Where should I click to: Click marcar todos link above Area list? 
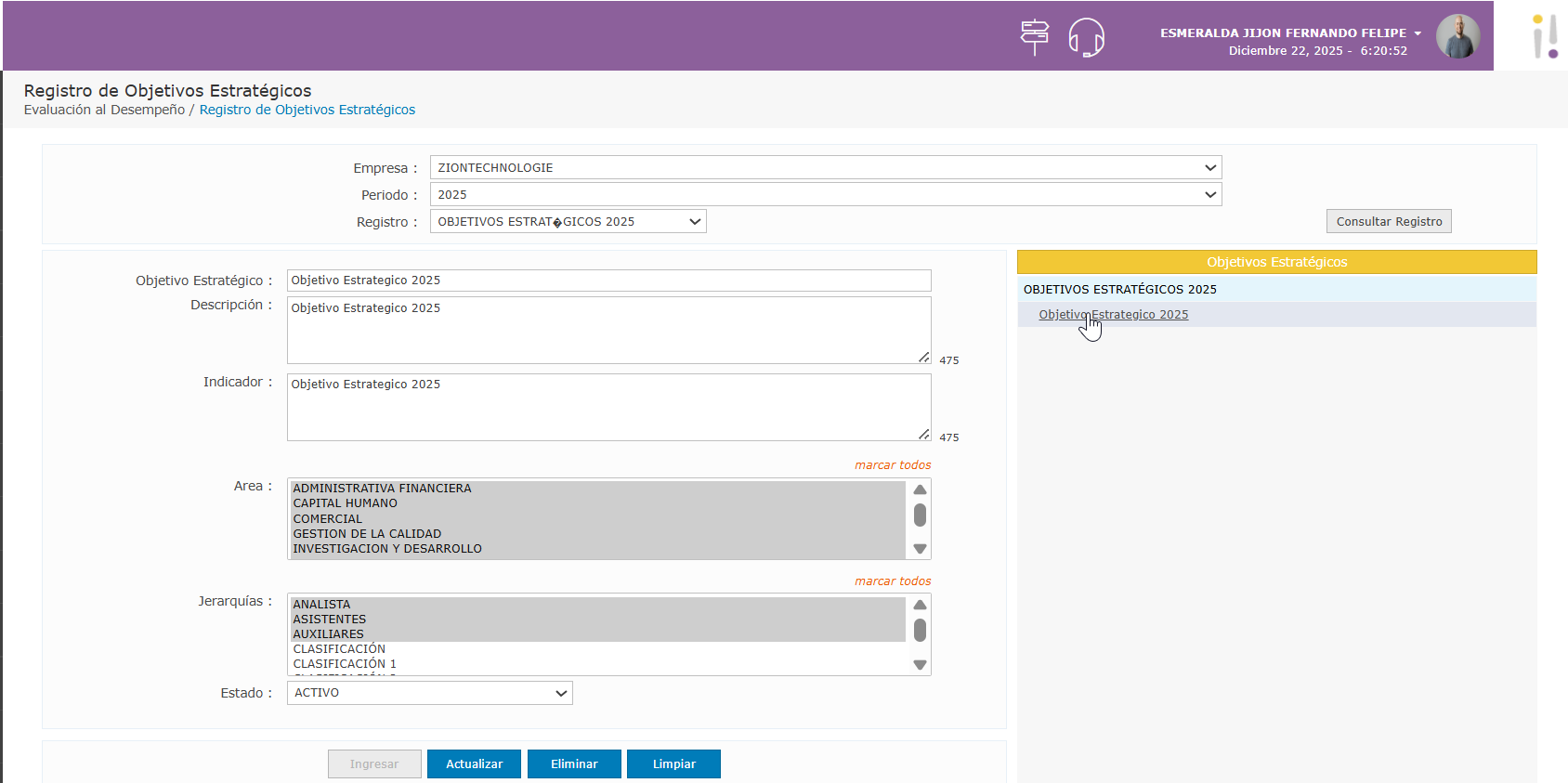(x=893, y=464)
